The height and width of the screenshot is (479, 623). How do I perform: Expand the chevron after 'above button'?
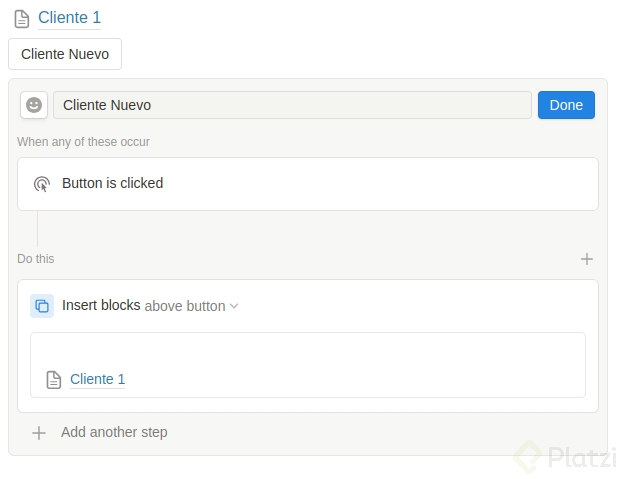(234, 306)
